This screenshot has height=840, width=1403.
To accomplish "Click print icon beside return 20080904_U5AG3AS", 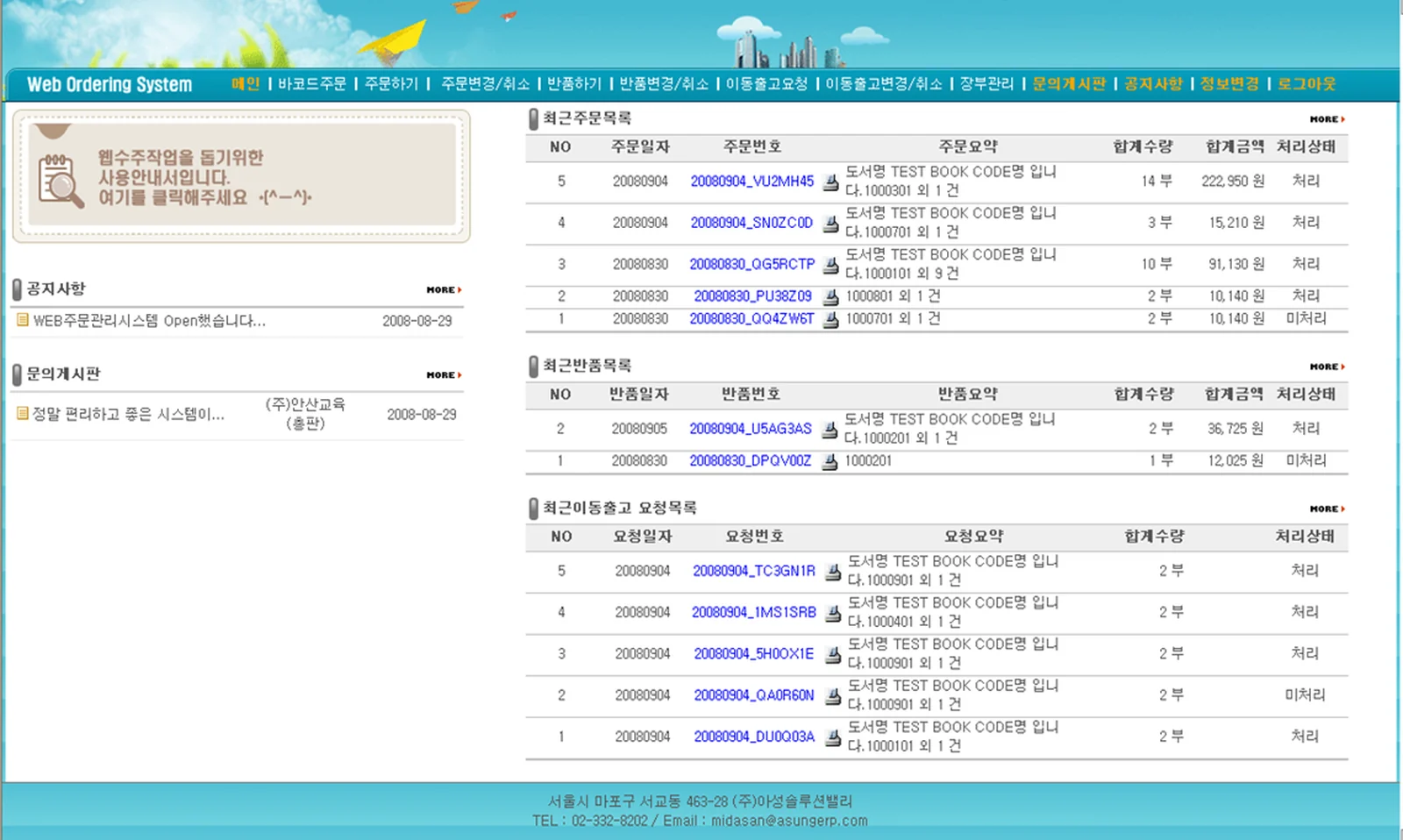I will click(830, 430).
